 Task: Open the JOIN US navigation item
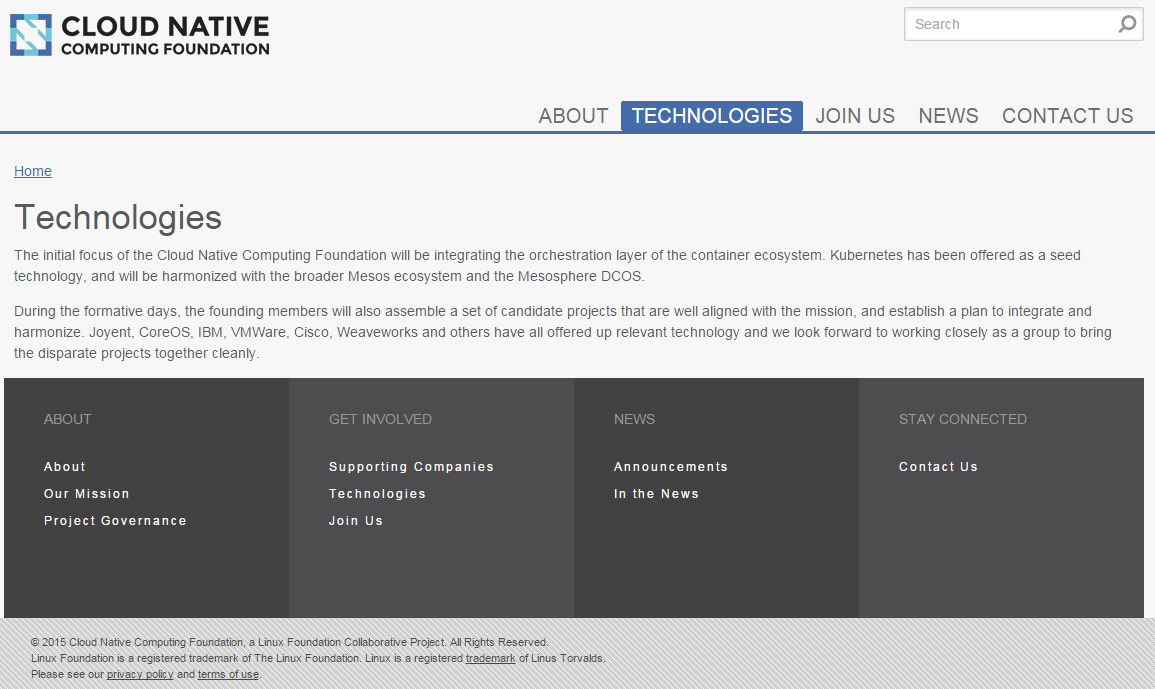(855, 116)
